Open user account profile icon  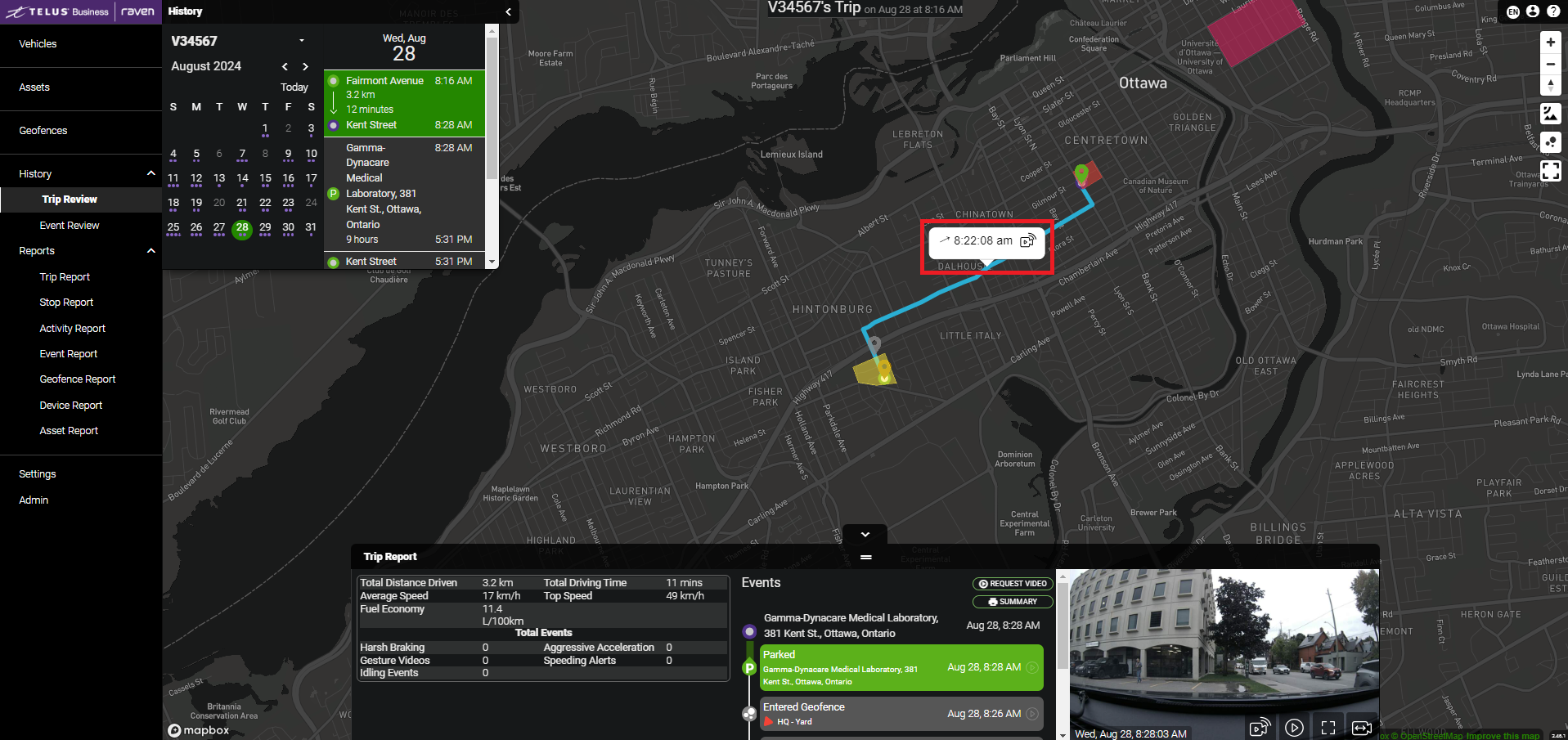[x=1533, y=11]
